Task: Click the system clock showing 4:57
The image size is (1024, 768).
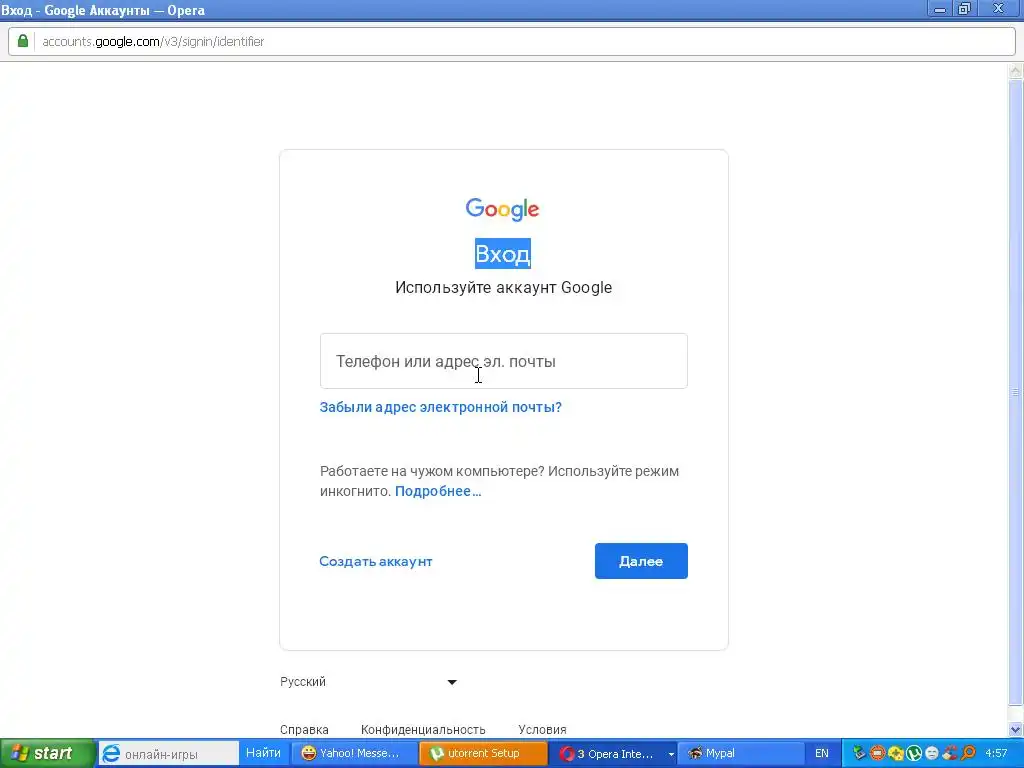Action: point(997,754)
